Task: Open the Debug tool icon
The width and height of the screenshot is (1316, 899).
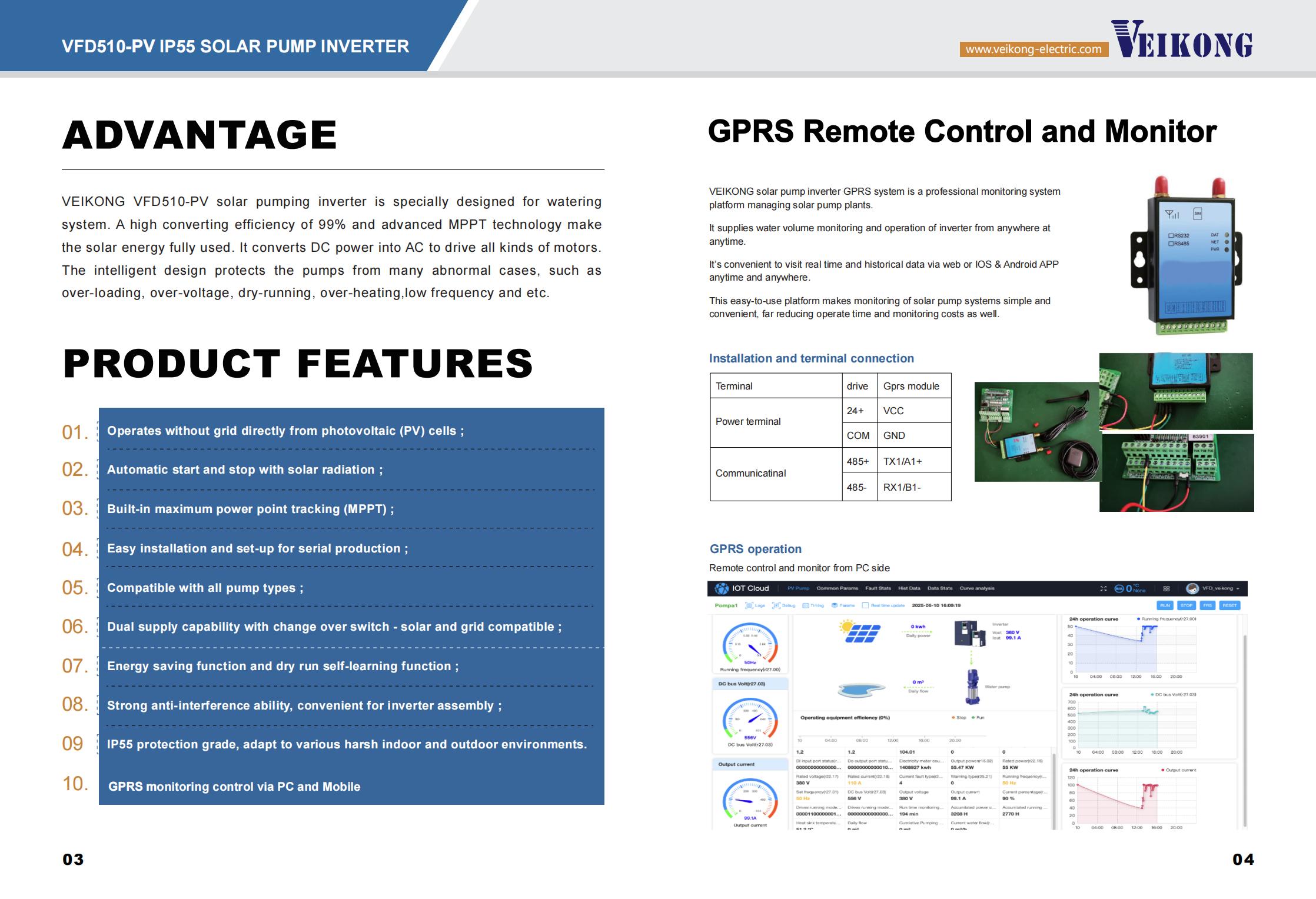Action: (x=776, y=605)
